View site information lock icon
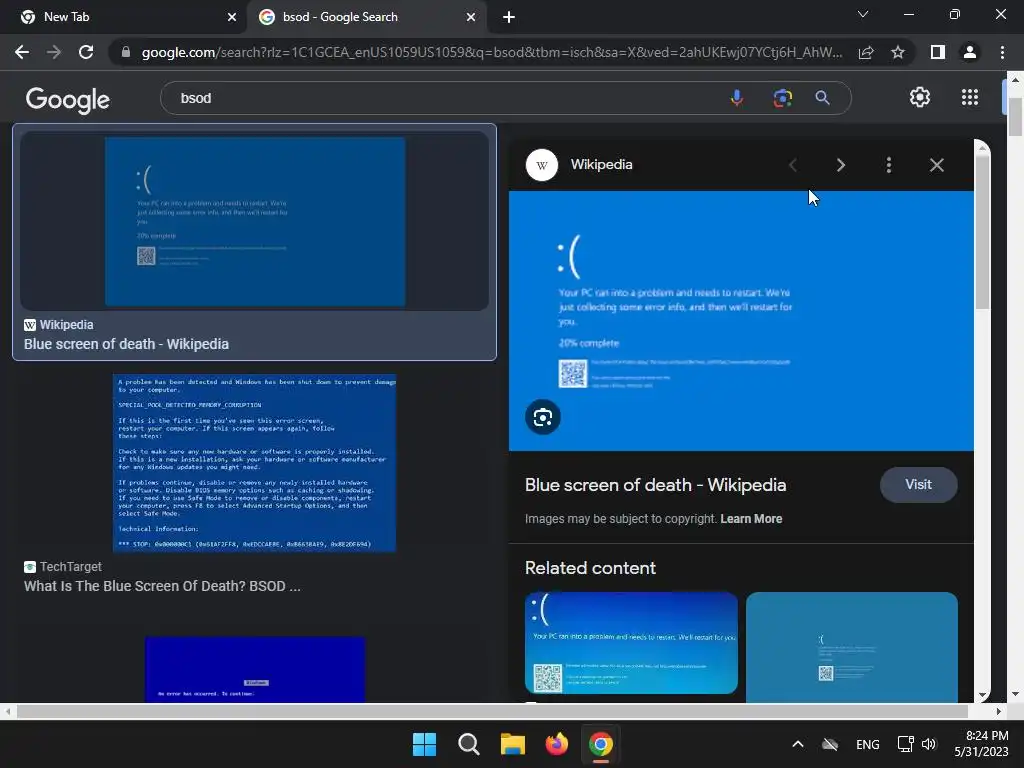This screenshot has height=768, width=1024. [125, 52]
